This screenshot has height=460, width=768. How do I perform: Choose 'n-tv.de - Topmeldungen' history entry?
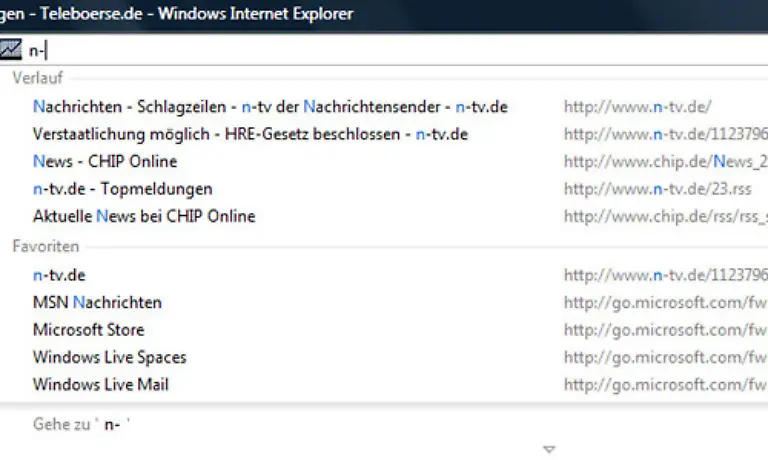[122, 189]
